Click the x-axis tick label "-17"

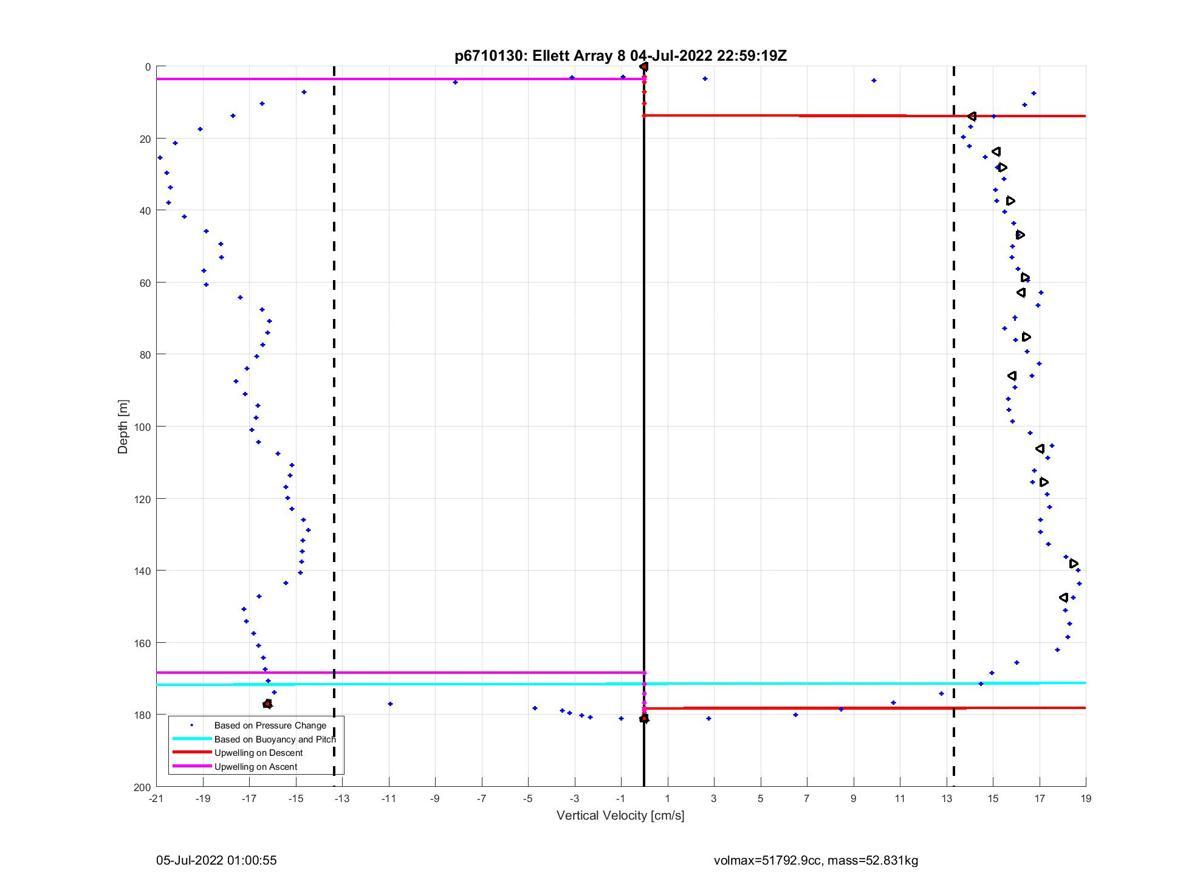[x=249, y=799]
